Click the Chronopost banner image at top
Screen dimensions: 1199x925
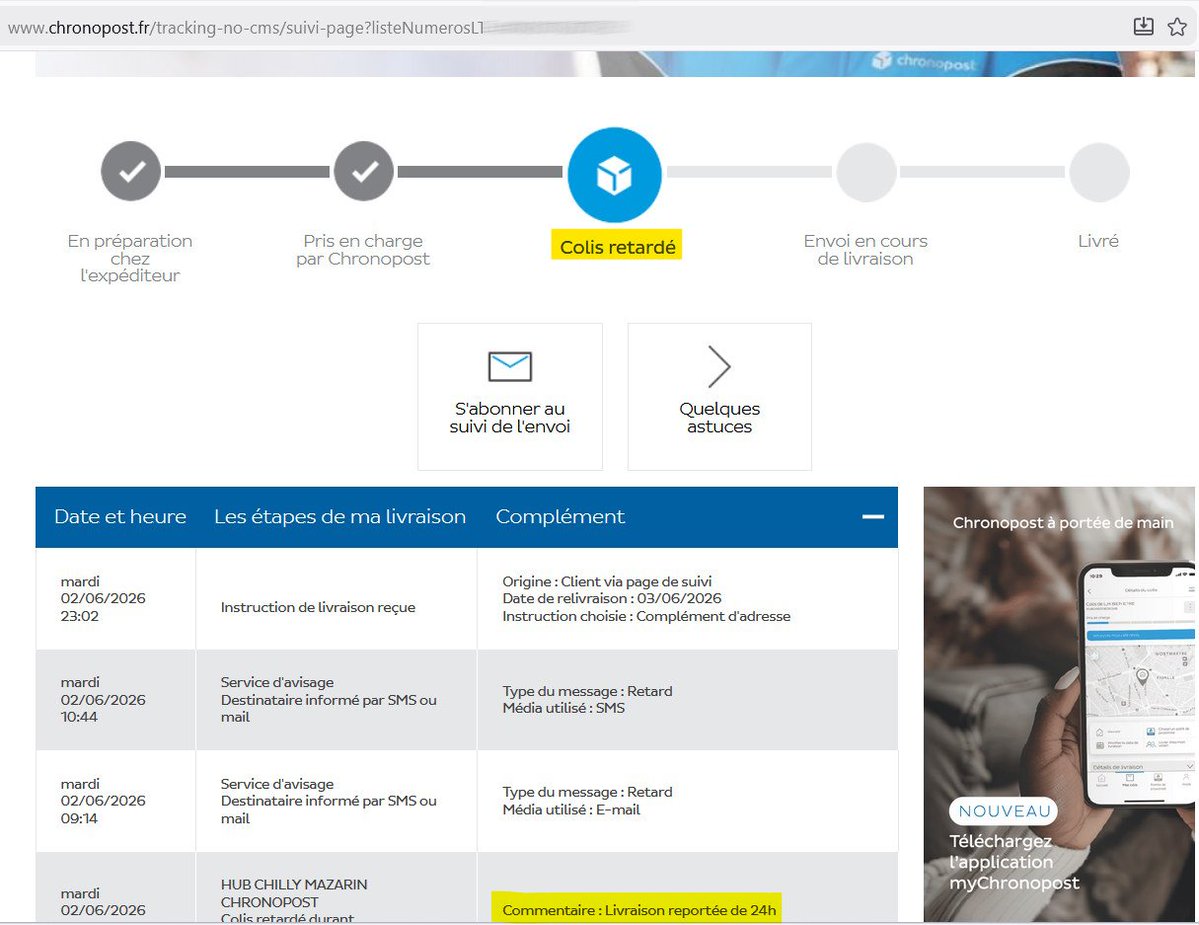(x=615, y=64)
